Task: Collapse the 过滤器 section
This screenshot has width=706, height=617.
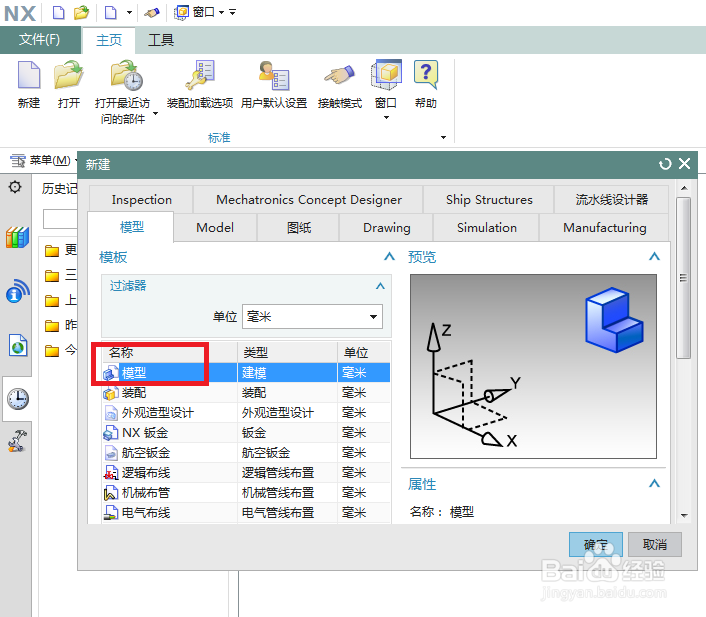Action: (x=380, y=286)
